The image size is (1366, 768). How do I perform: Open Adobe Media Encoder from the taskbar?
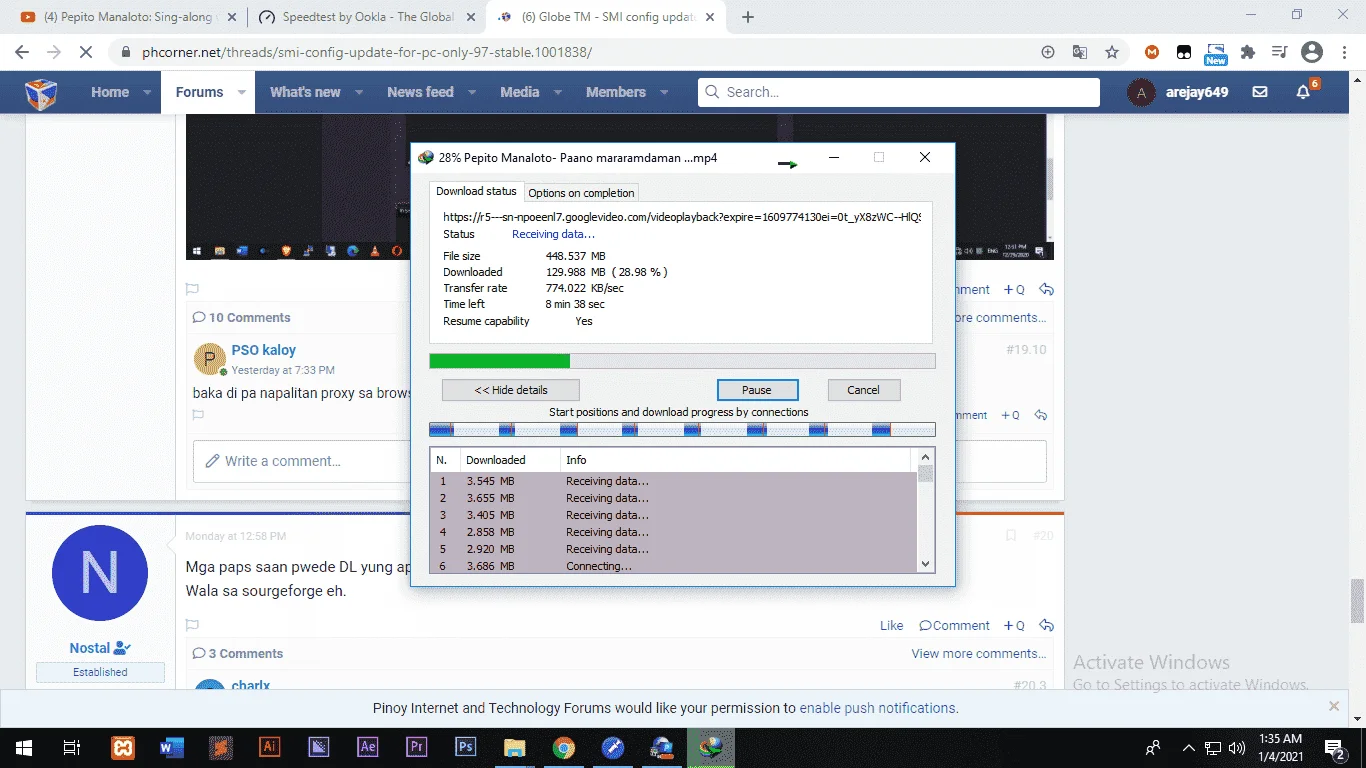[x=318, y=747]
